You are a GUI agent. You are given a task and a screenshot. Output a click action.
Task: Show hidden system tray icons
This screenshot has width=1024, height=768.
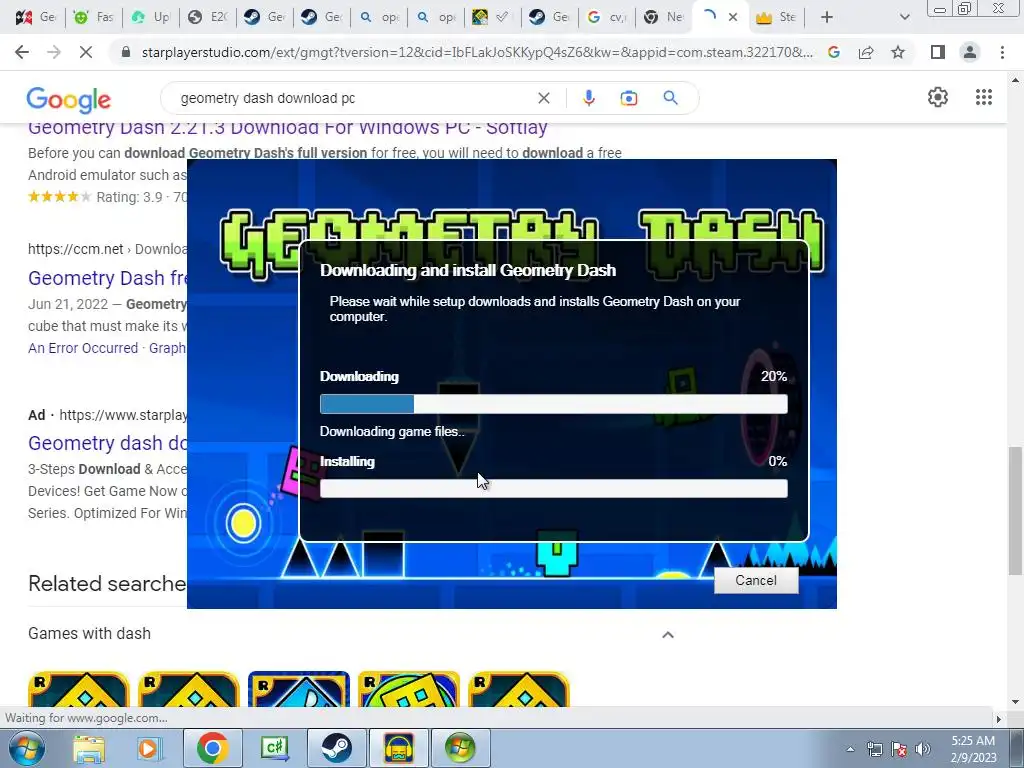850,749
